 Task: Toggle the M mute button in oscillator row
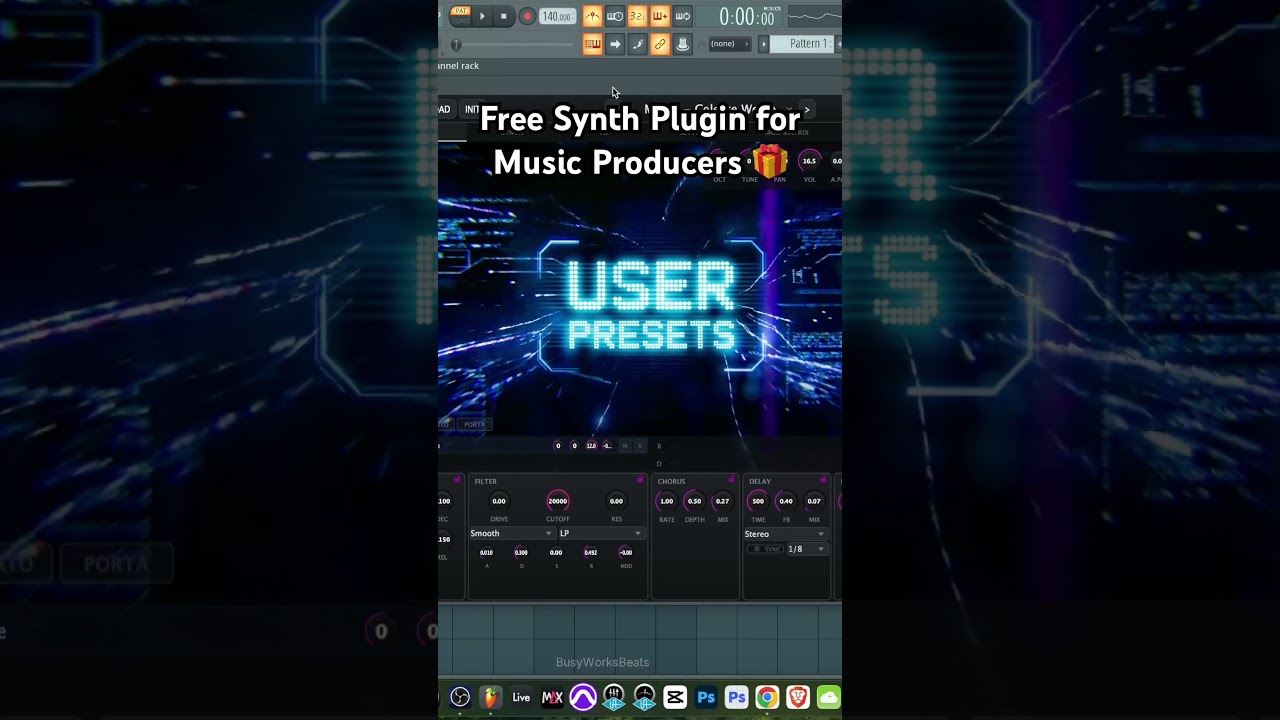pyautogui.click(x=625, y=446)
